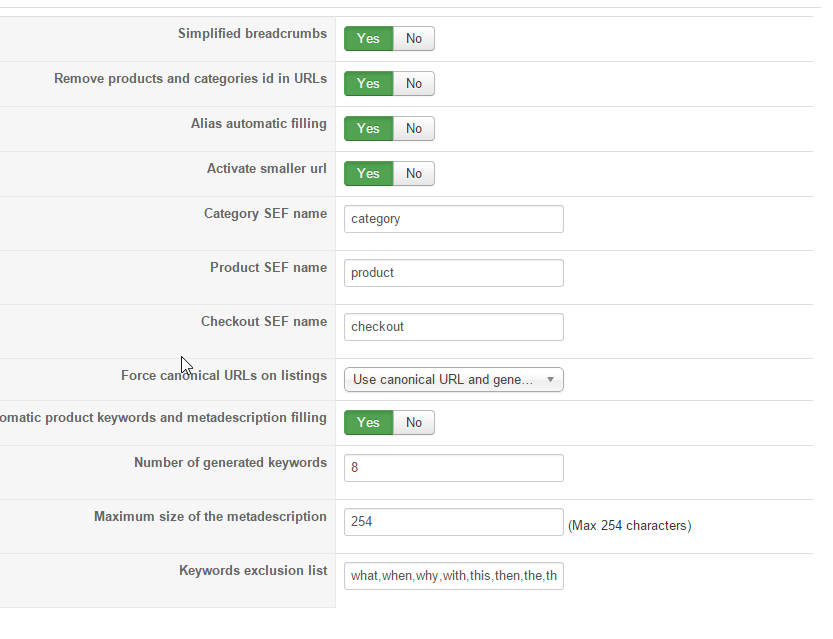Select No for Activate smaller url
The image size is (833, 639).
[414, 174]
